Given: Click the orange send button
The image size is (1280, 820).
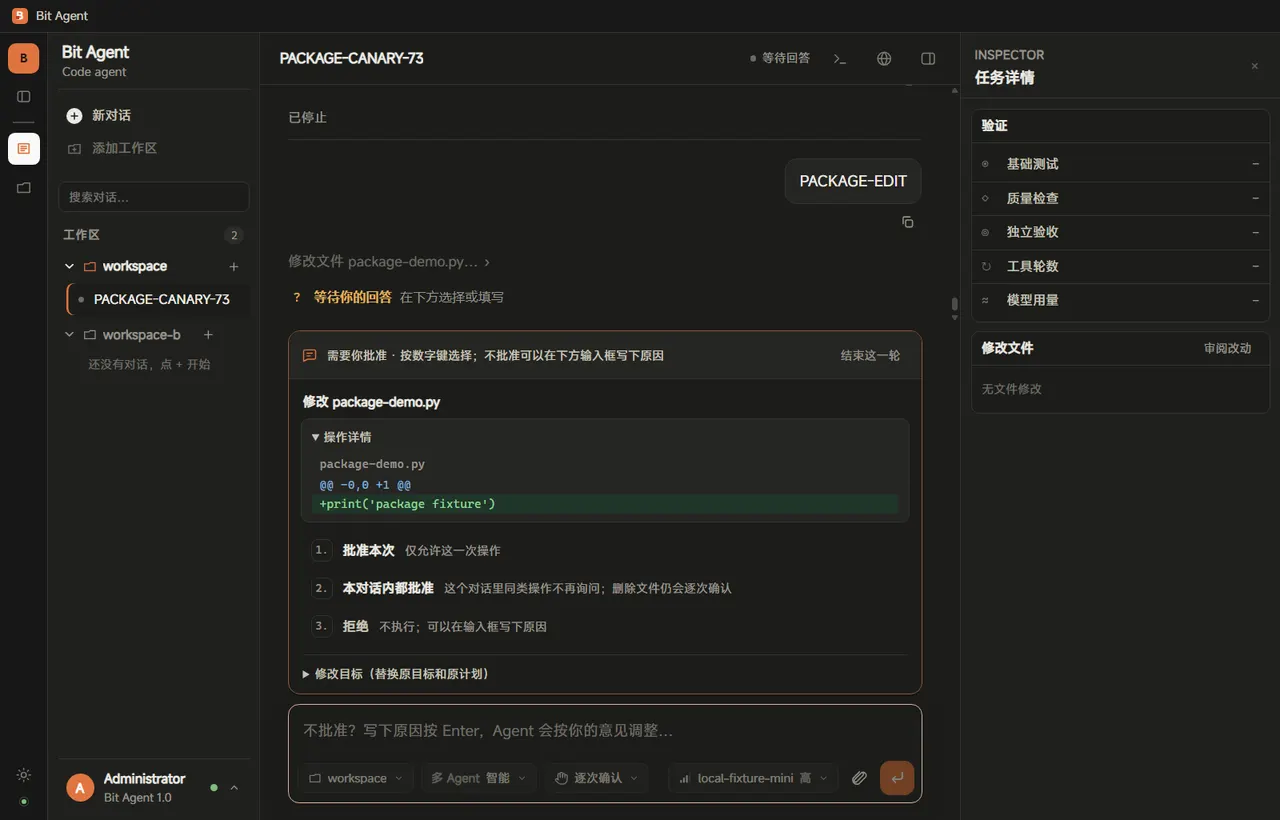Looking at the screenshot, I should [897, 778].
